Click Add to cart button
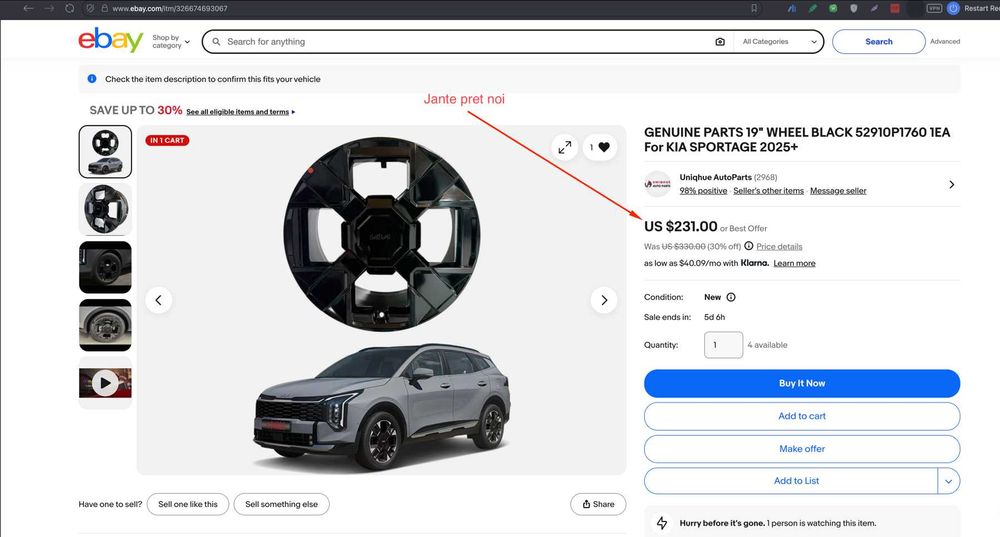This screenshot has height=537, width=1000. coord(802,416)
